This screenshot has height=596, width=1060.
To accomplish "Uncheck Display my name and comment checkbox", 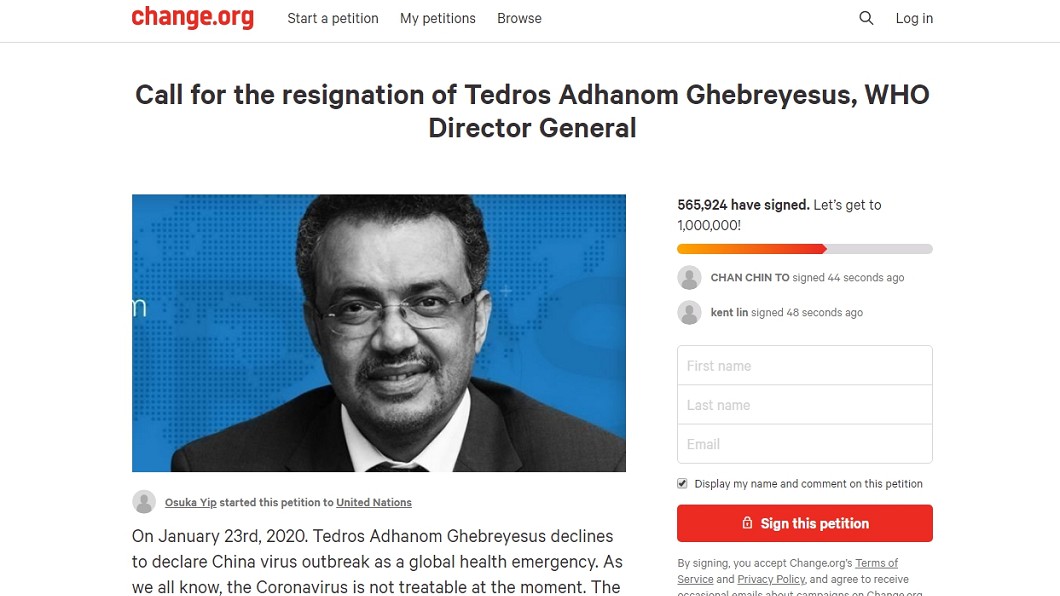I will [682, 484].
